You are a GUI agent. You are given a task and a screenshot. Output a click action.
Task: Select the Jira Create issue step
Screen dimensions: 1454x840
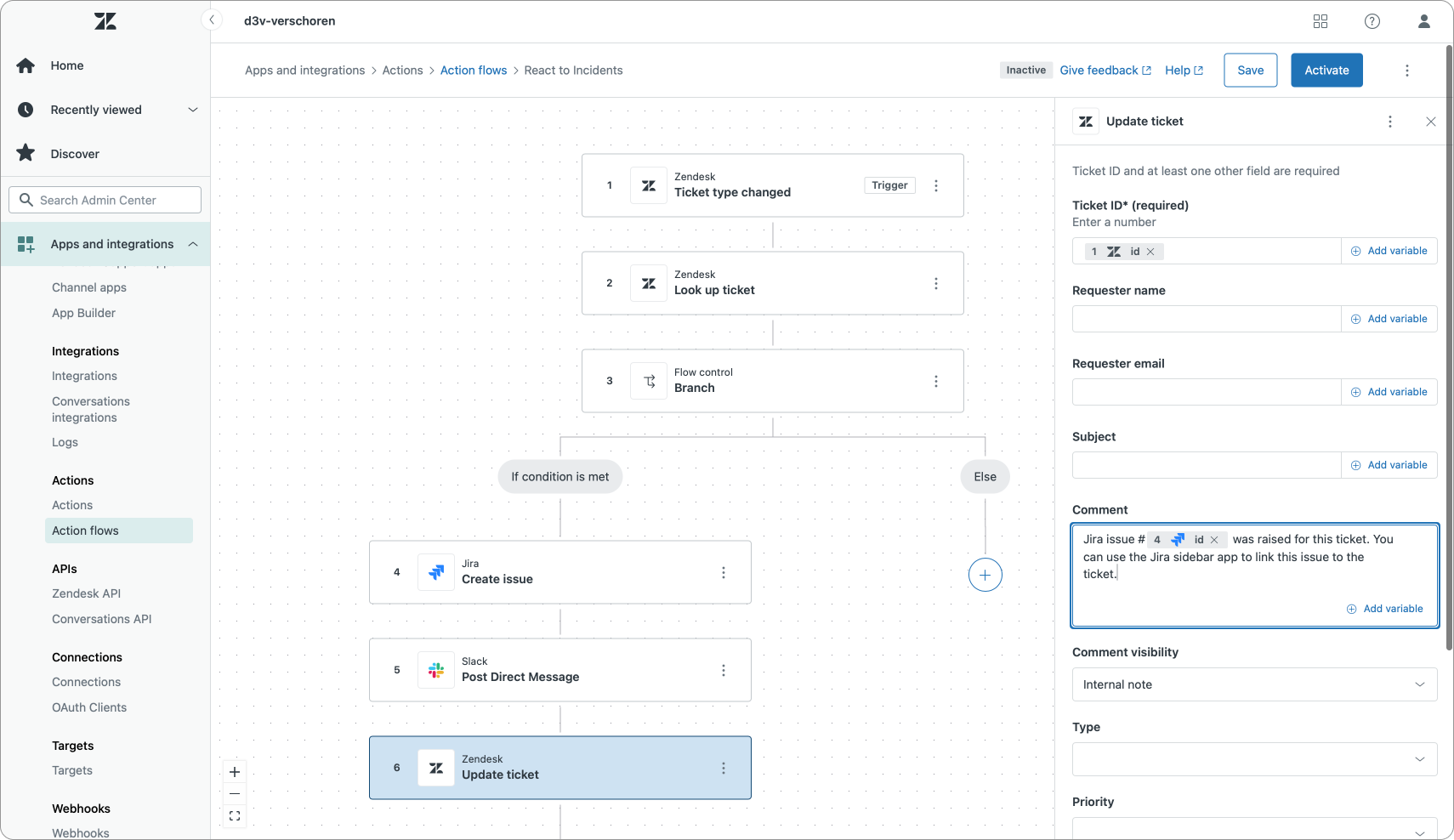(x=560, y=572)
